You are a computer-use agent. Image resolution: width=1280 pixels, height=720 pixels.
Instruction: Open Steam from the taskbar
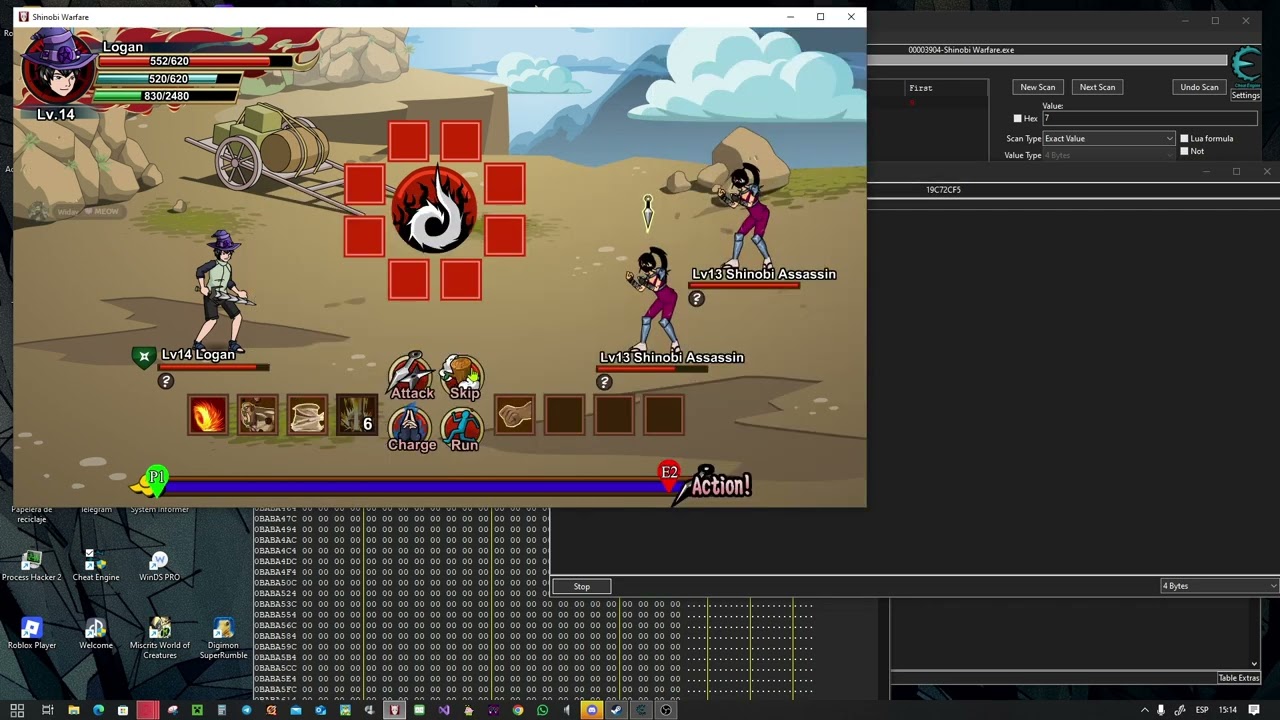(617, 710)
